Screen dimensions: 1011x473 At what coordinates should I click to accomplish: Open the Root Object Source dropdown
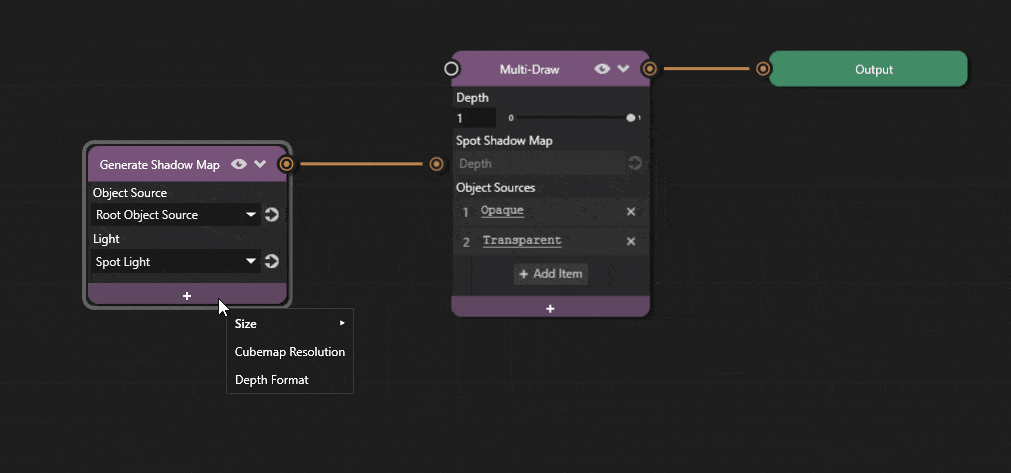point(175,215)
